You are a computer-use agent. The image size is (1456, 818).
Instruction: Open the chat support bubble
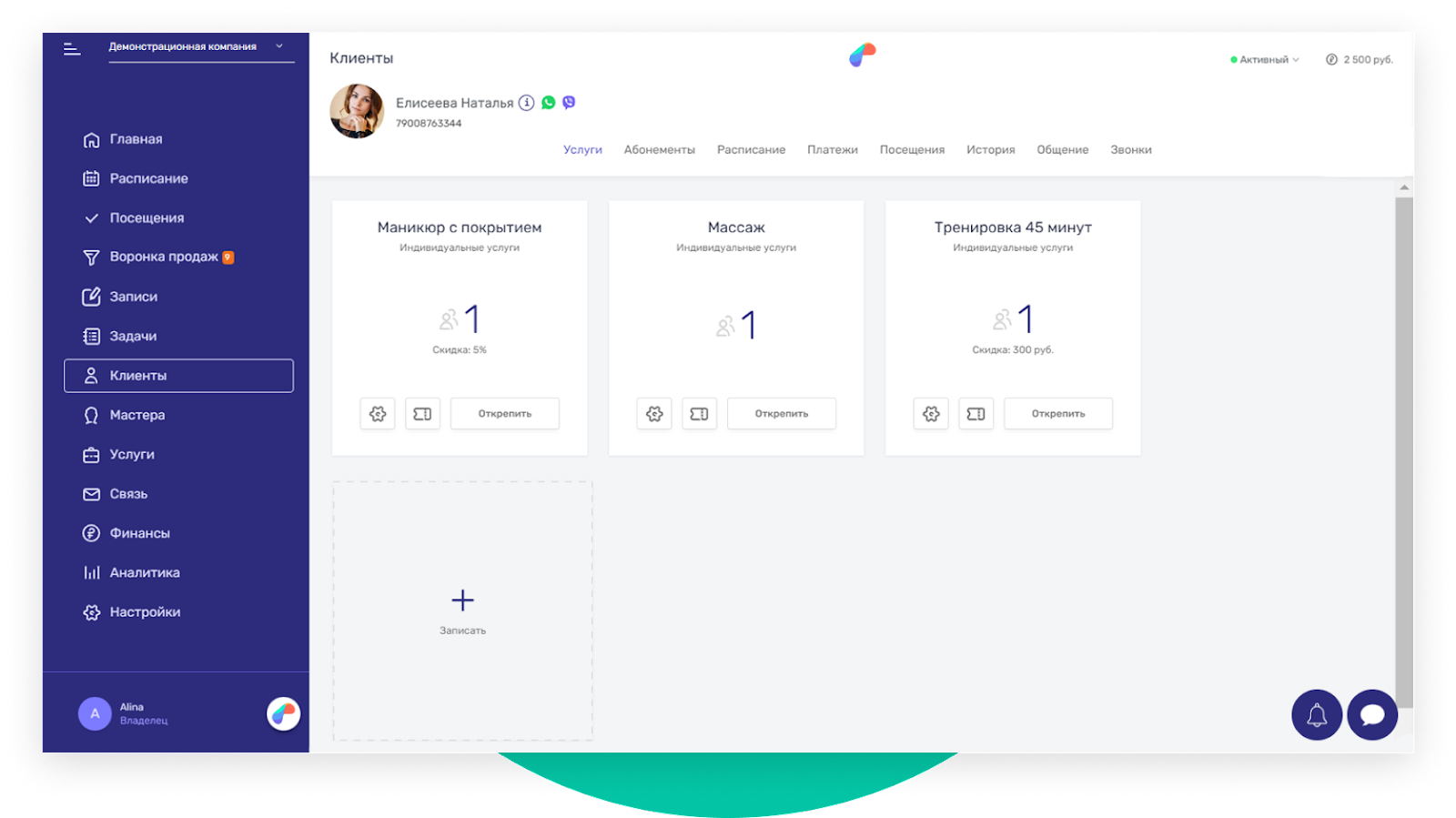(1372, 715)
